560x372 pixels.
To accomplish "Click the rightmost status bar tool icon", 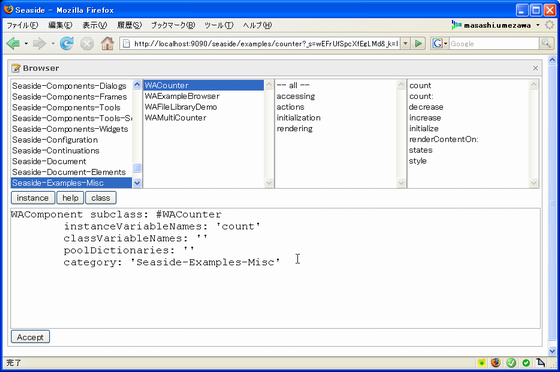I will tap(541, 363).
